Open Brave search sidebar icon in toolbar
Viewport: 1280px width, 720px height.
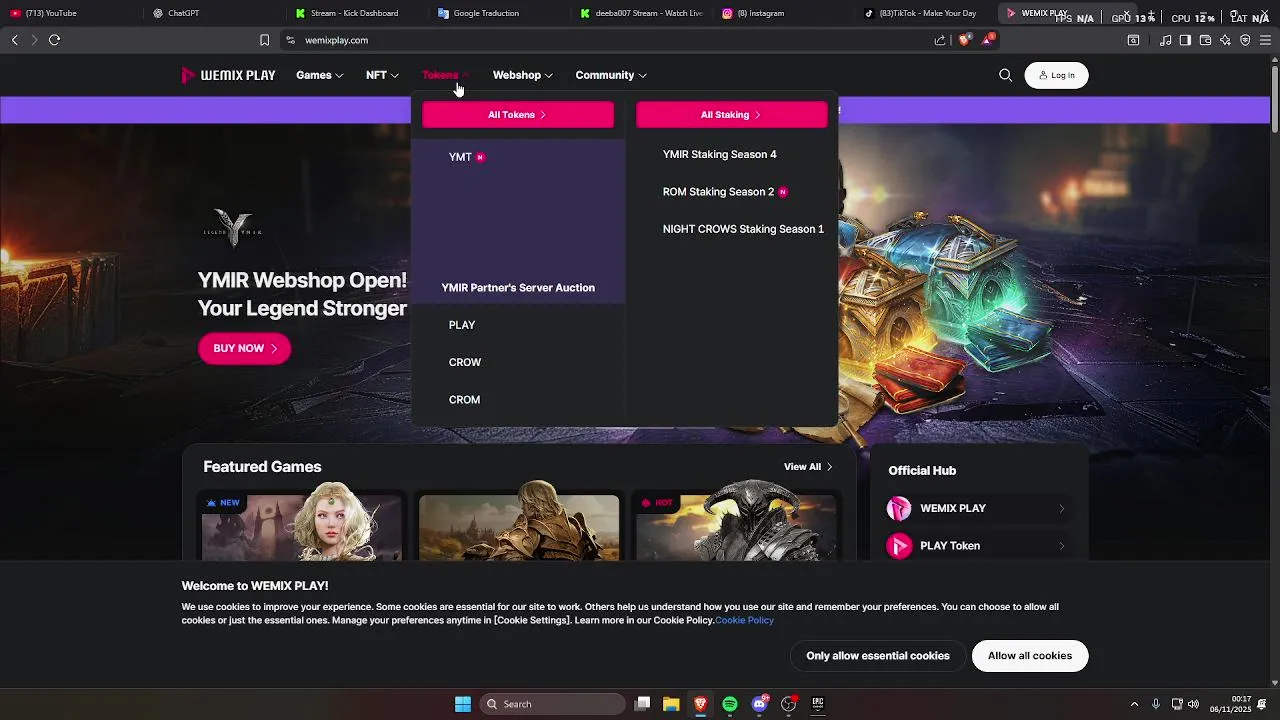[x=1133, y=40]
